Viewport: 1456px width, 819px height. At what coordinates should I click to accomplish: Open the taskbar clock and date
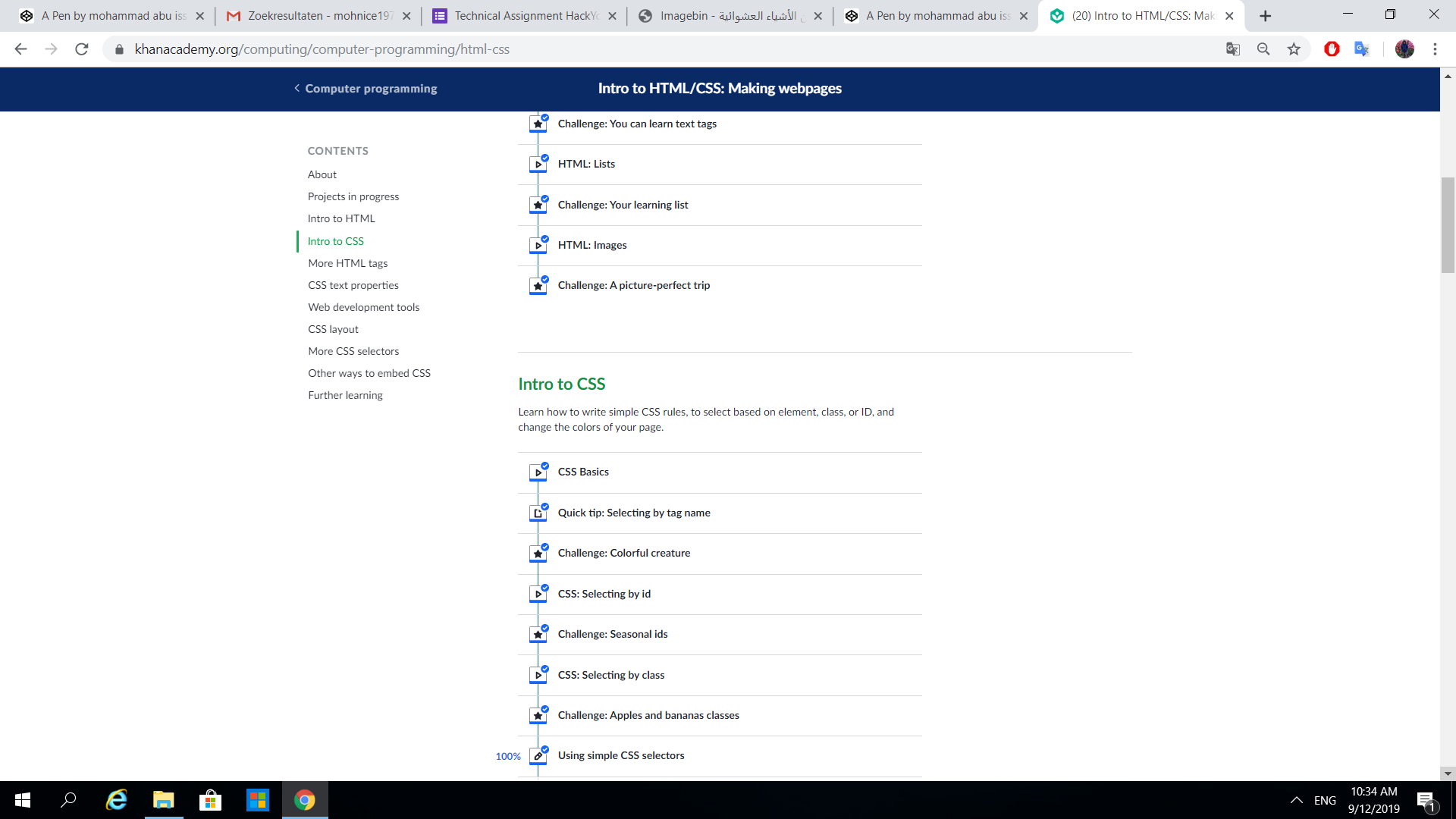[1373, 800]
